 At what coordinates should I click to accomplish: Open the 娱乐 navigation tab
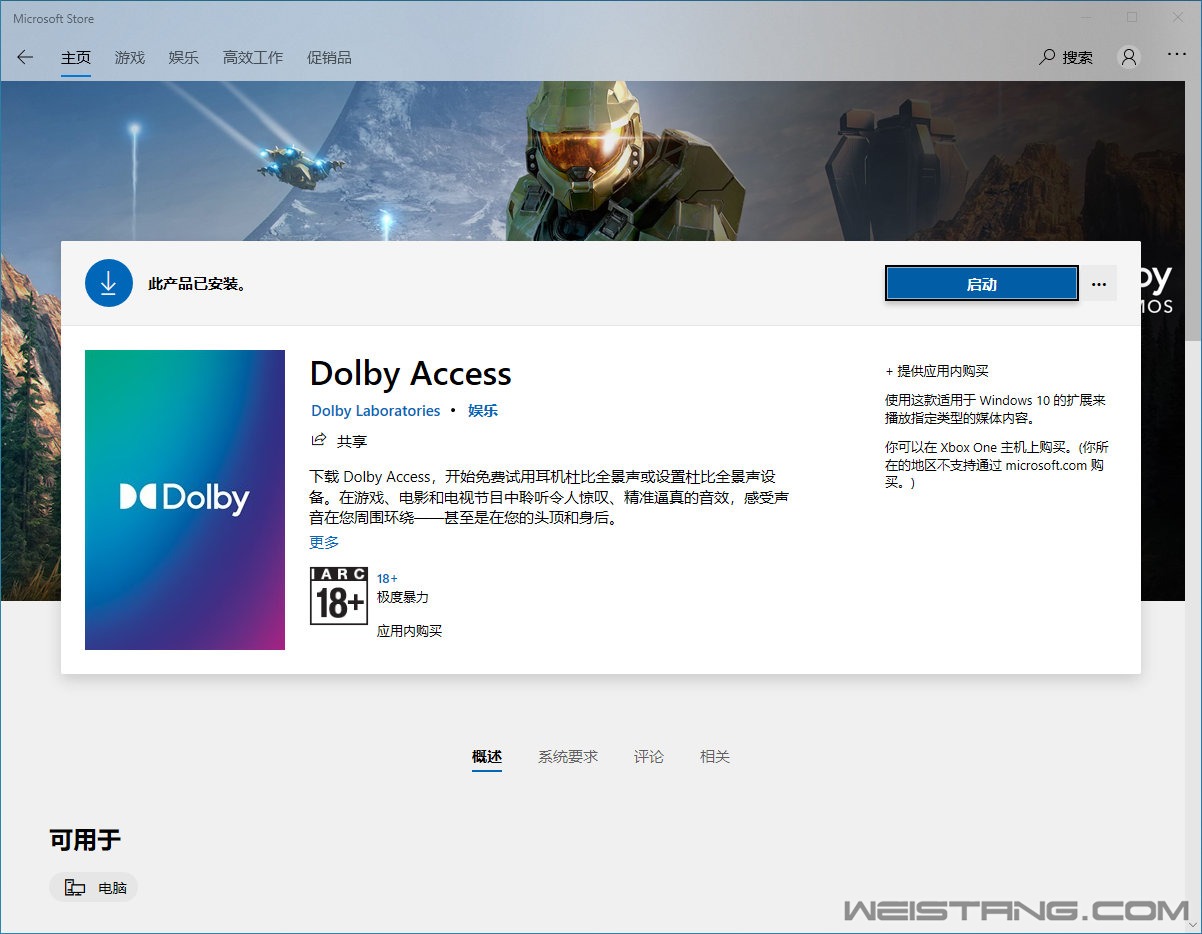coord(184,58)
